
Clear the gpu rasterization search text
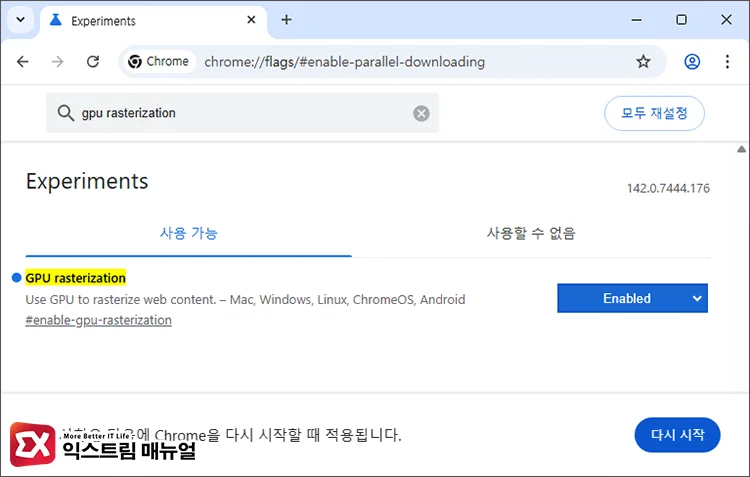click(421, 113)
